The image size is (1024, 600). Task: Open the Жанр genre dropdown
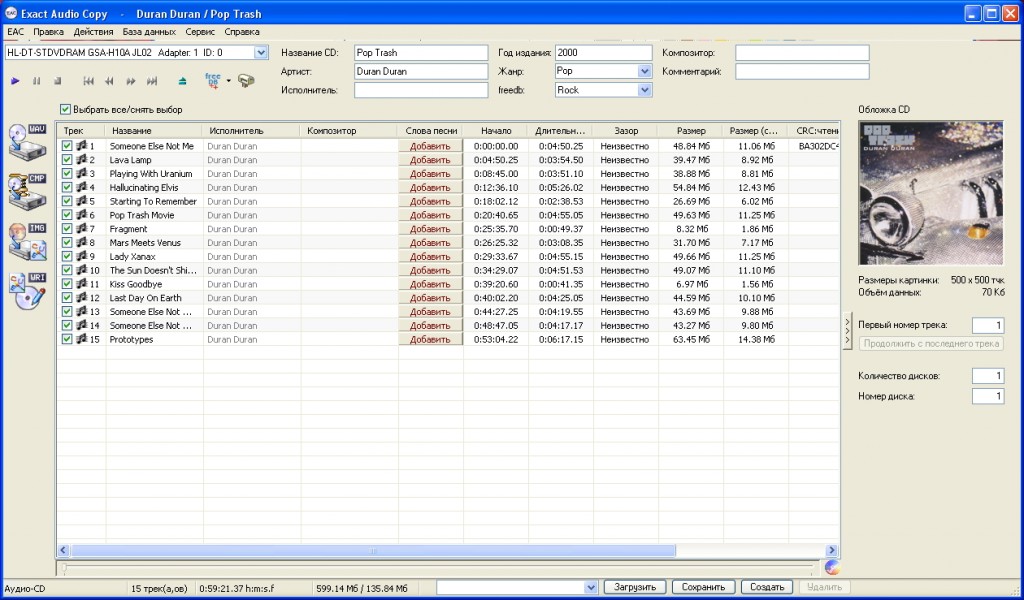(645, 71)
